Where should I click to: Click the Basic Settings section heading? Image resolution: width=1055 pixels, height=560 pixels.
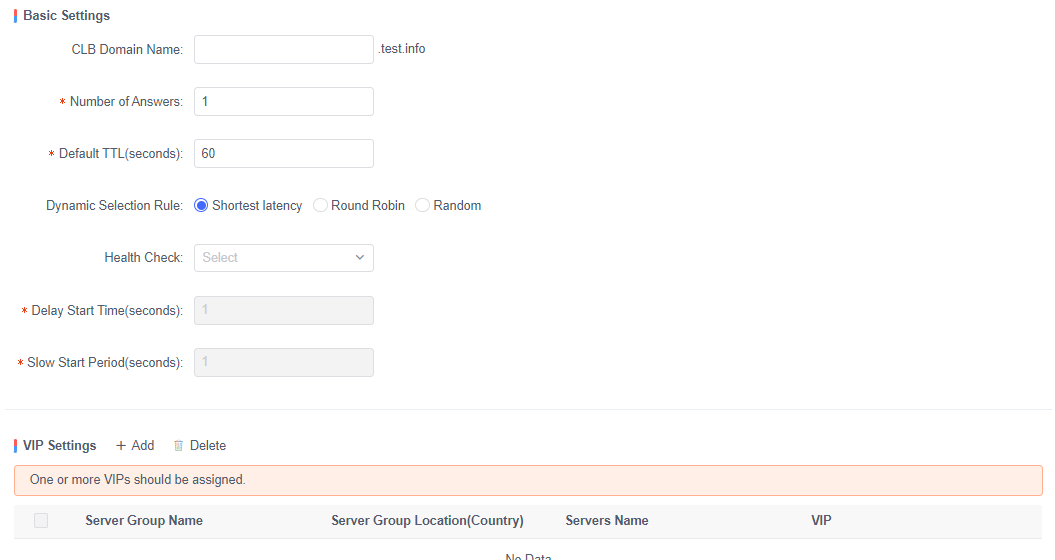pyautogui.click(x=66, y=16)
